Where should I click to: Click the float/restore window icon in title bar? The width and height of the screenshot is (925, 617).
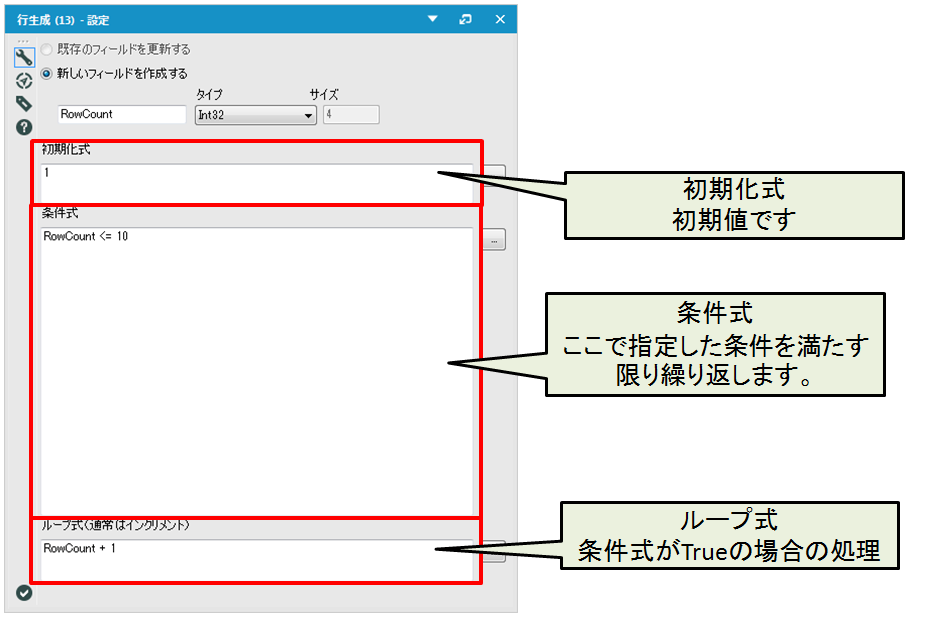pos(465,19)
